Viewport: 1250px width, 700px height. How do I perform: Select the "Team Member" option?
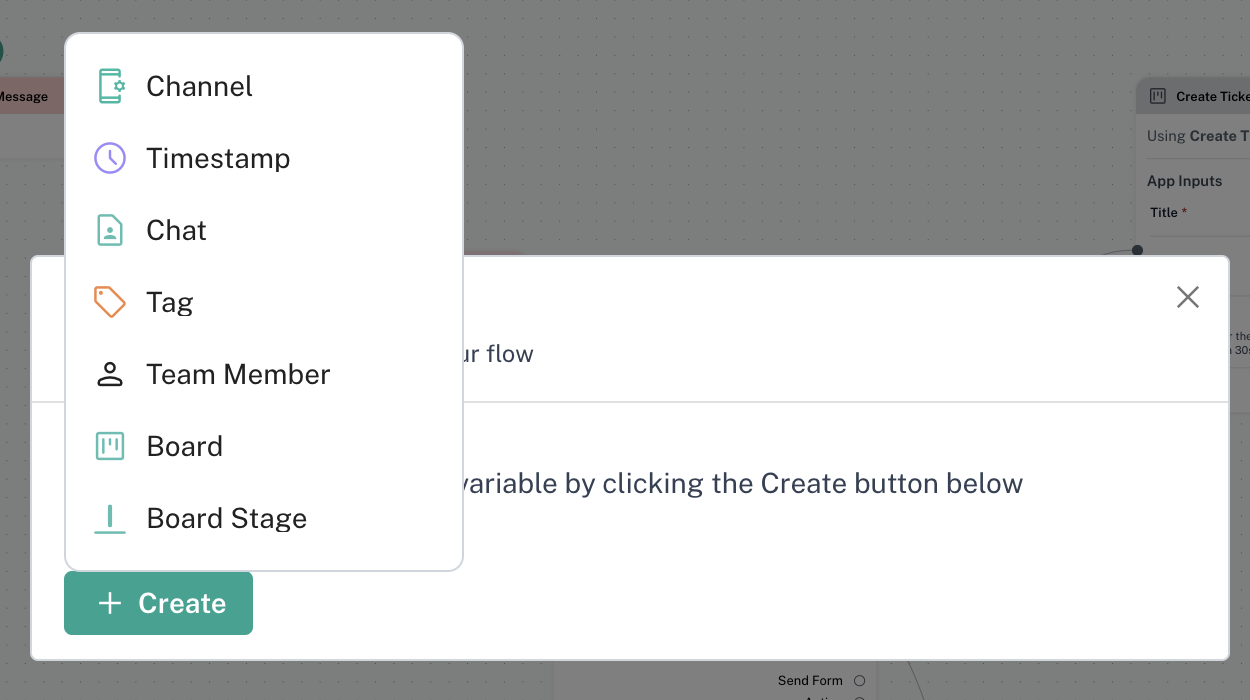click(x=238, y=374)
